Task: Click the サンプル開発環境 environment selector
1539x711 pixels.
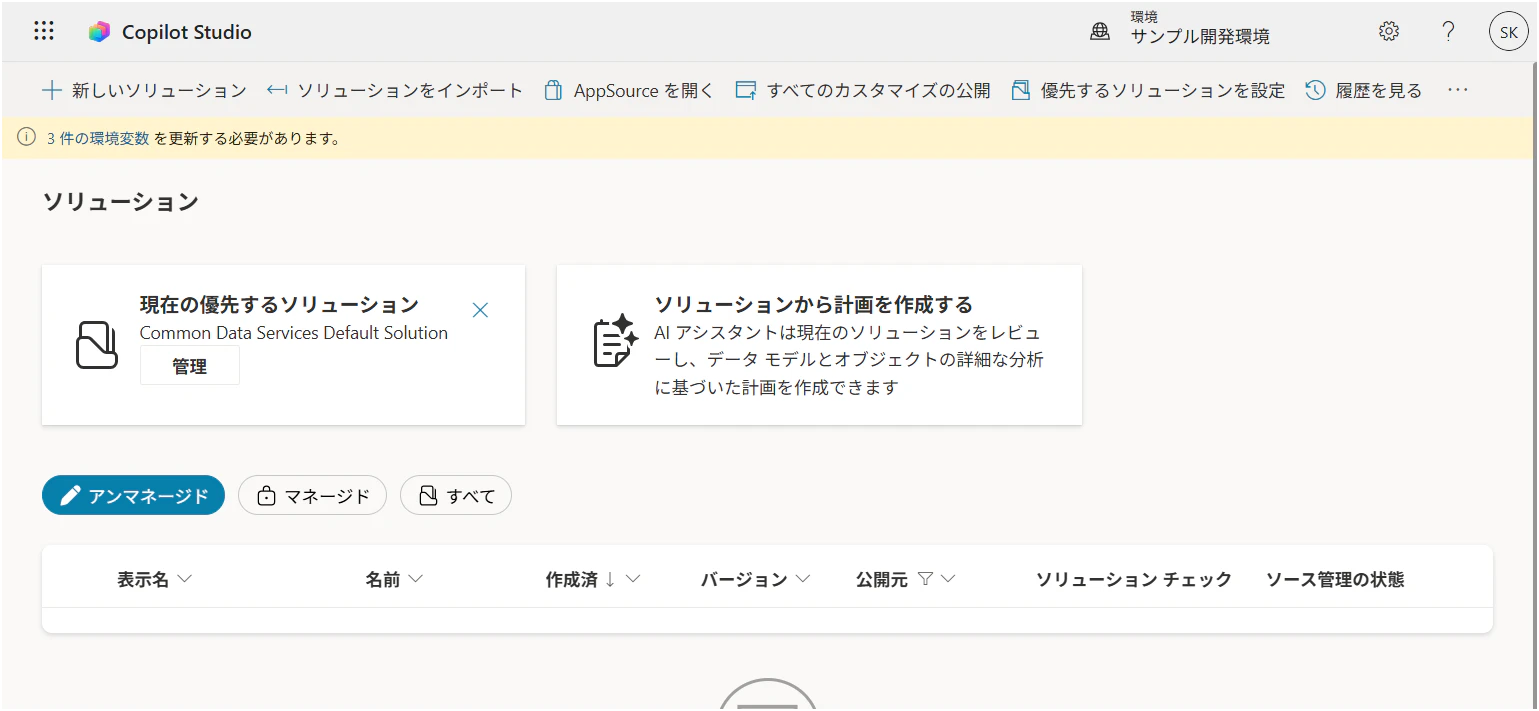Action: 1200,37
